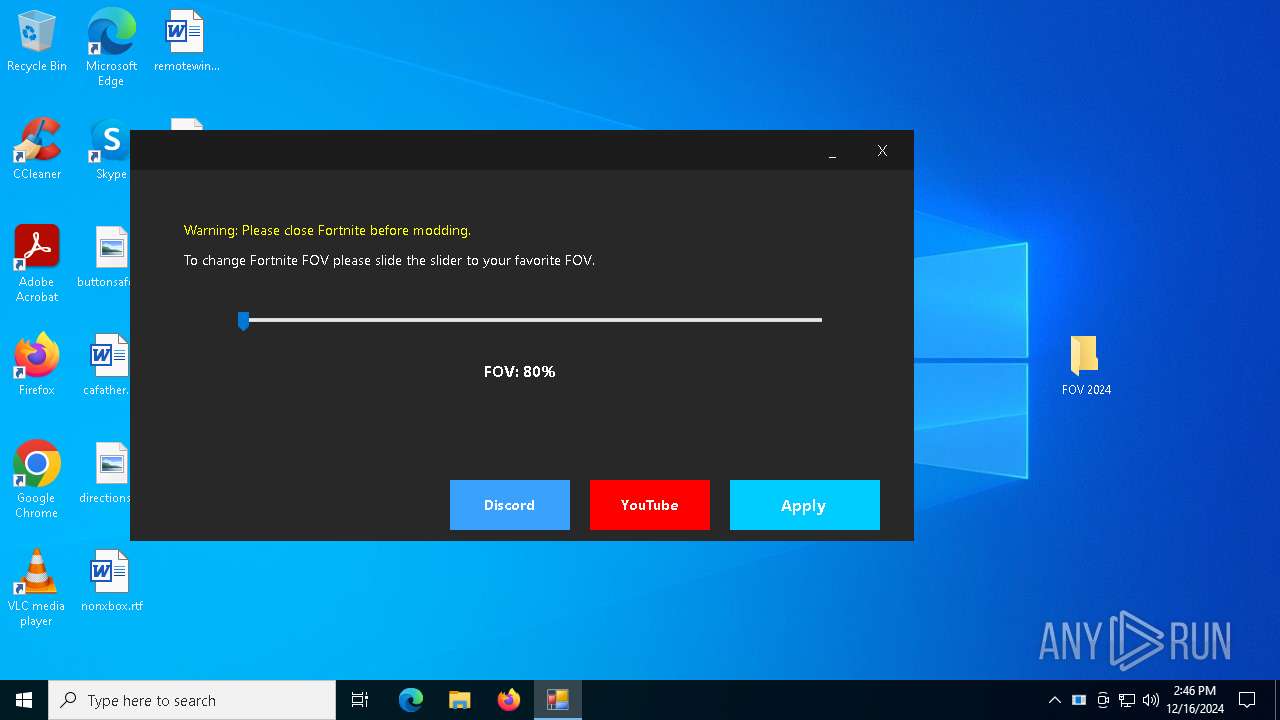Launch VLC media player shortcut
The height and width of the screenshot is (720, 1280).
click(x=37, y=588)
